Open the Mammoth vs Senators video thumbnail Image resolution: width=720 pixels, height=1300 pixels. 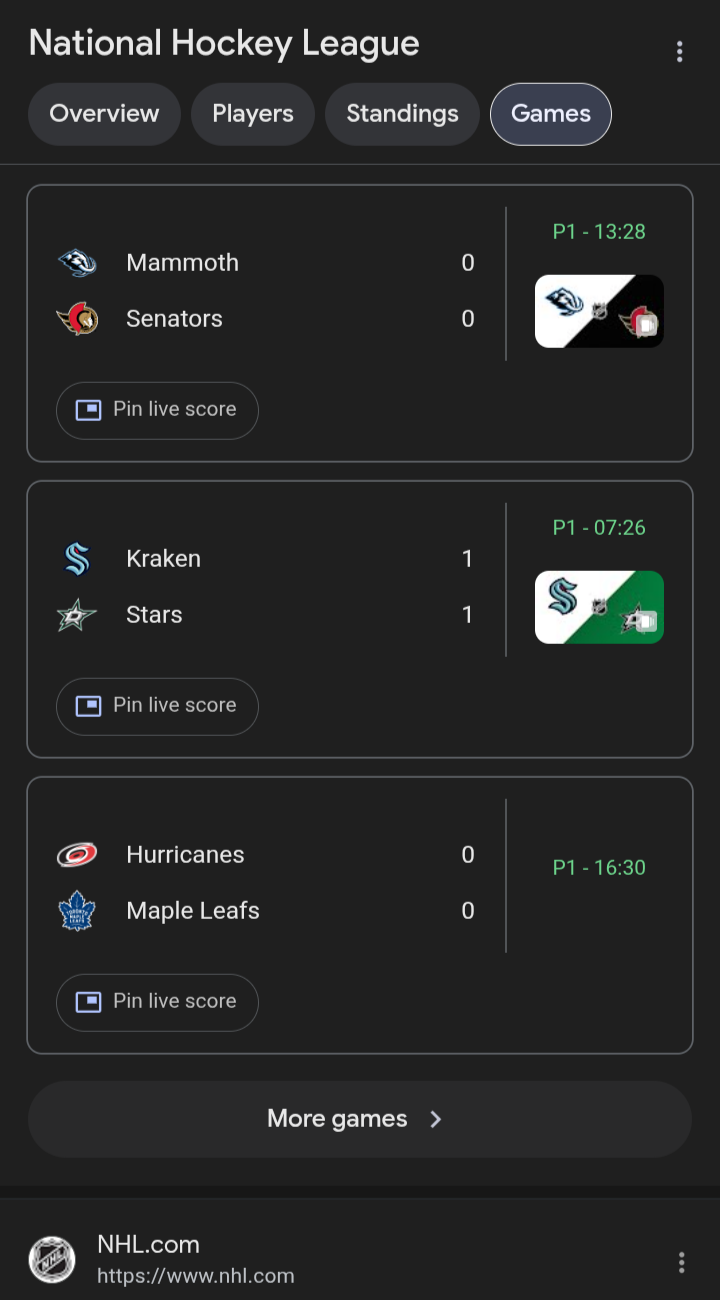tap(599, 311)
